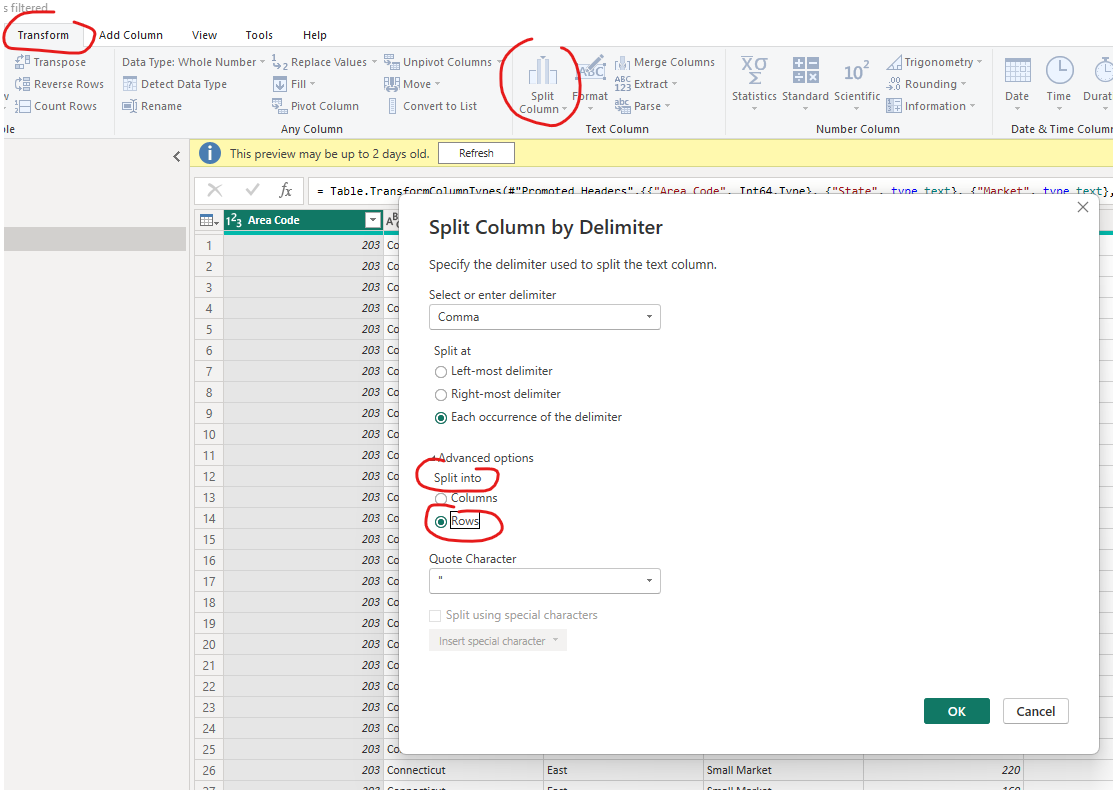Click the Rename column icon

(129, 106)
